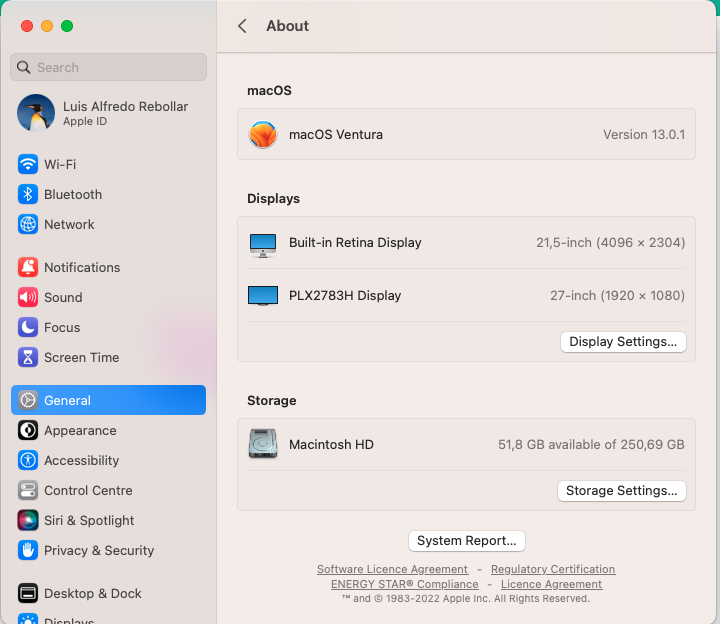Open the Software Licence Agreement link
This screenshot has width=720, height=624.
point(392,569)
